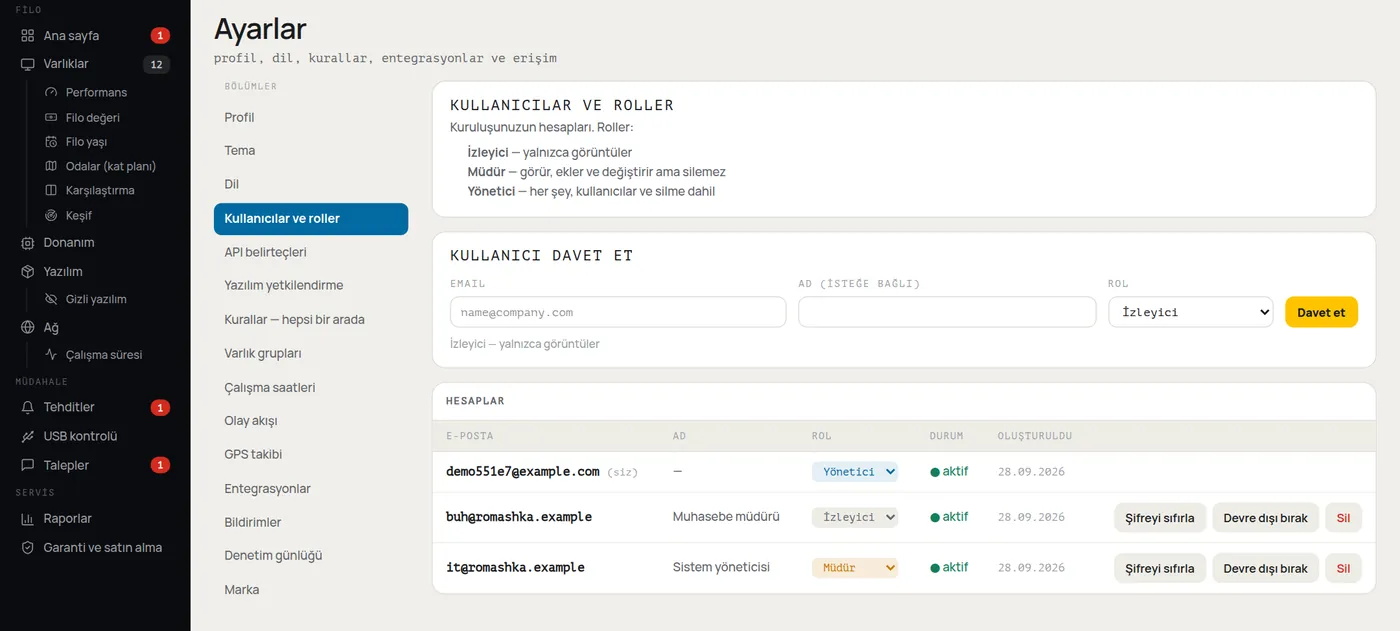The height and width of the screenshot is (631, 1400).
Task: Click the Davet et button
Action: point(1321,312)
